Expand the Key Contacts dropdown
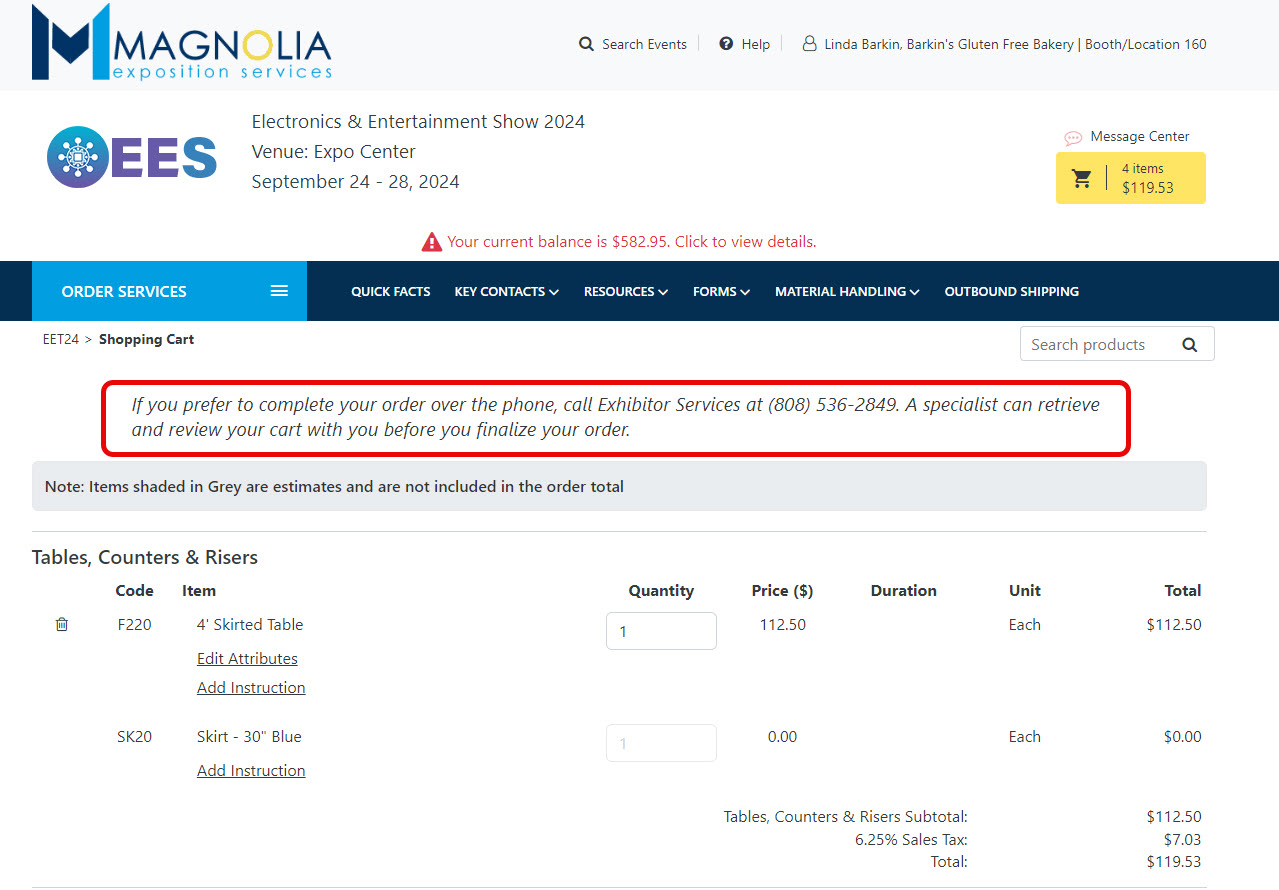This screenshot has width=1279, height=890. point(506,292)
